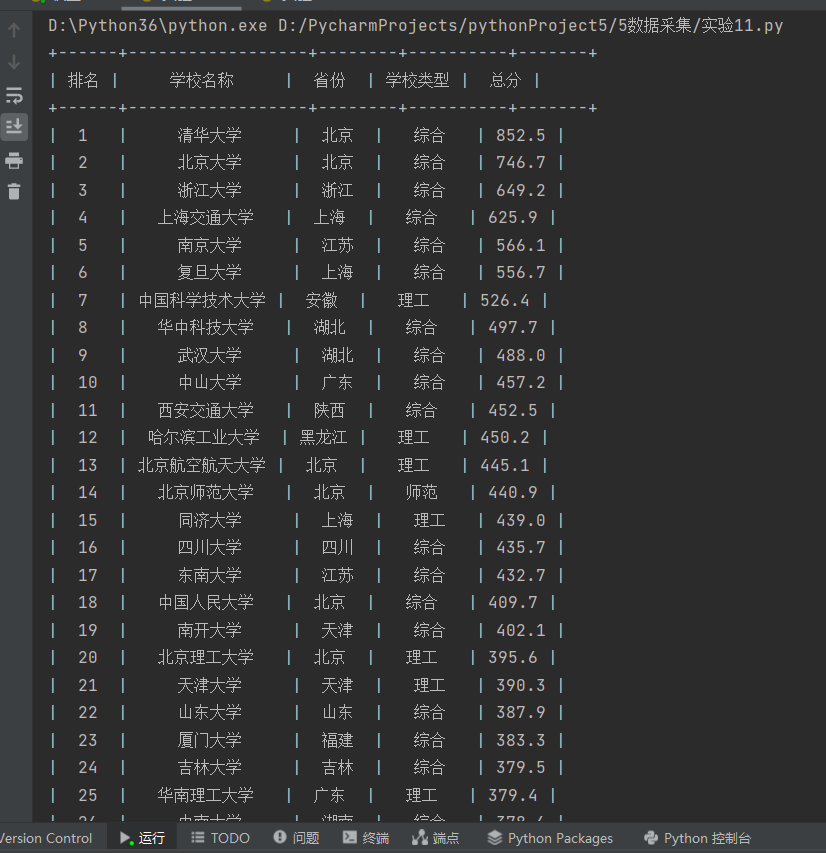
Task: Click 山东大学 school name
Action: click(209, 712)
